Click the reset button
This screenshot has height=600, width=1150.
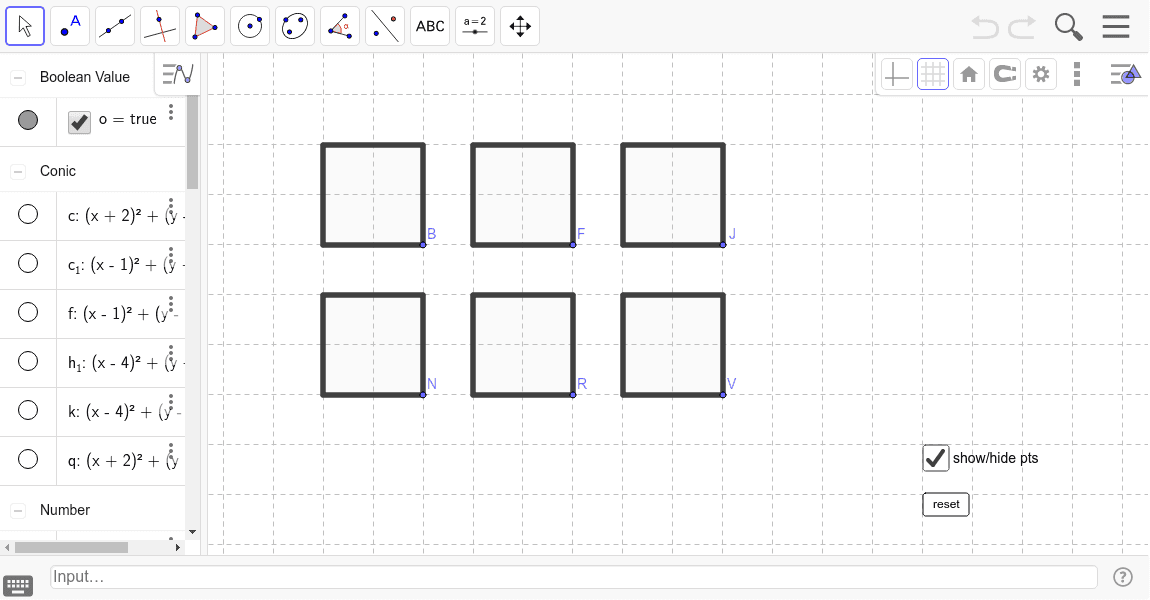click(946, 505)
